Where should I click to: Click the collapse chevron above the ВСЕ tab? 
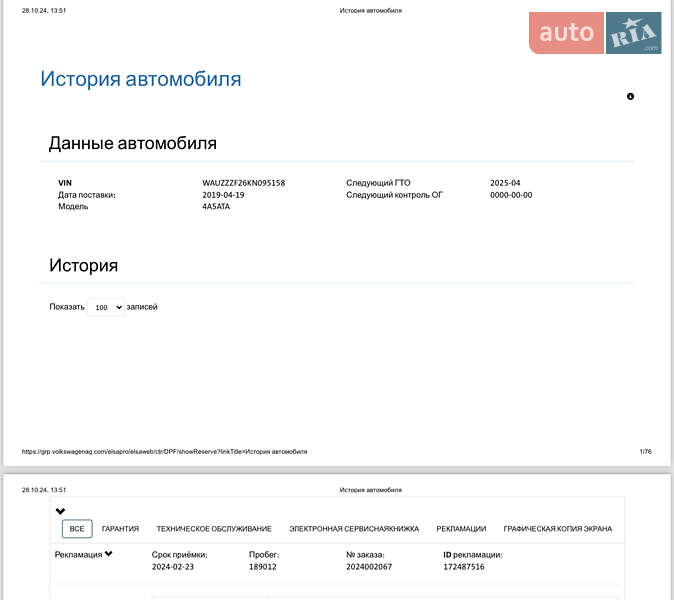coord(60,511)
